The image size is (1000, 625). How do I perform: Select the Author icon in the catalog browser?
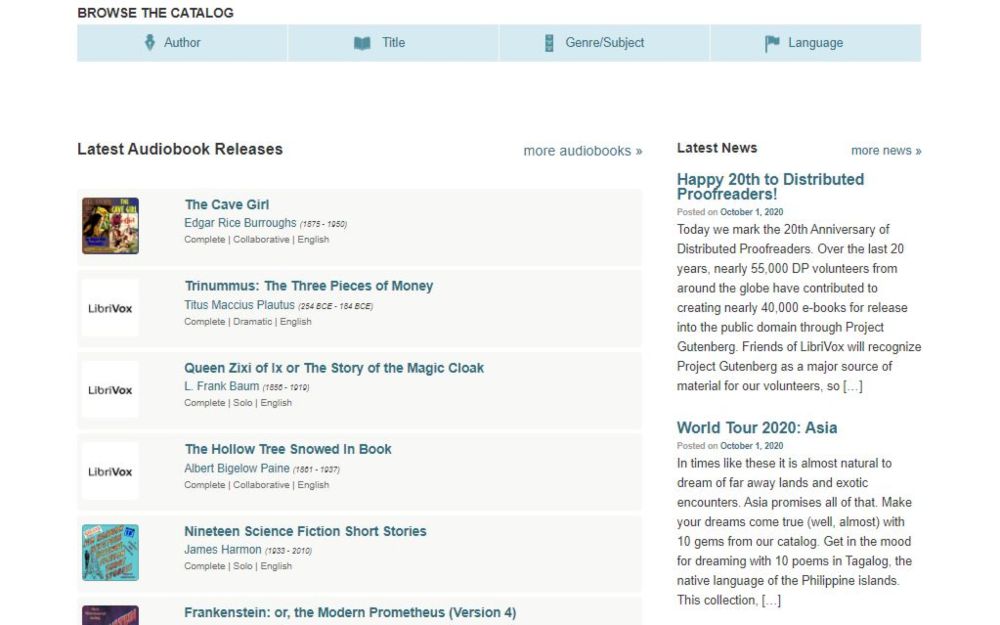pos(149,42)
